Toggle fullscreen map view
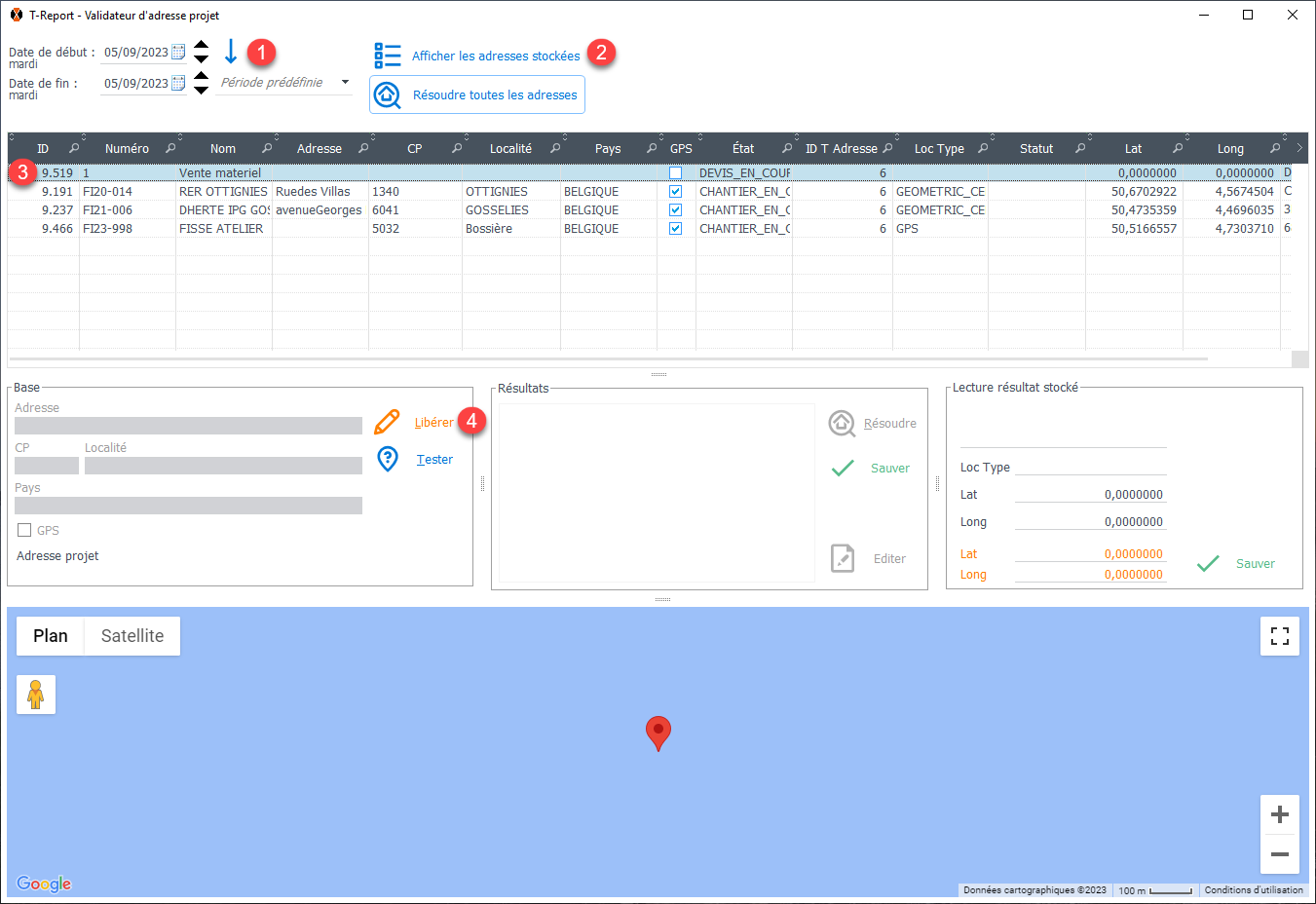The width and height of the screenshot is (1316, 904). (x=1279, y=636)
